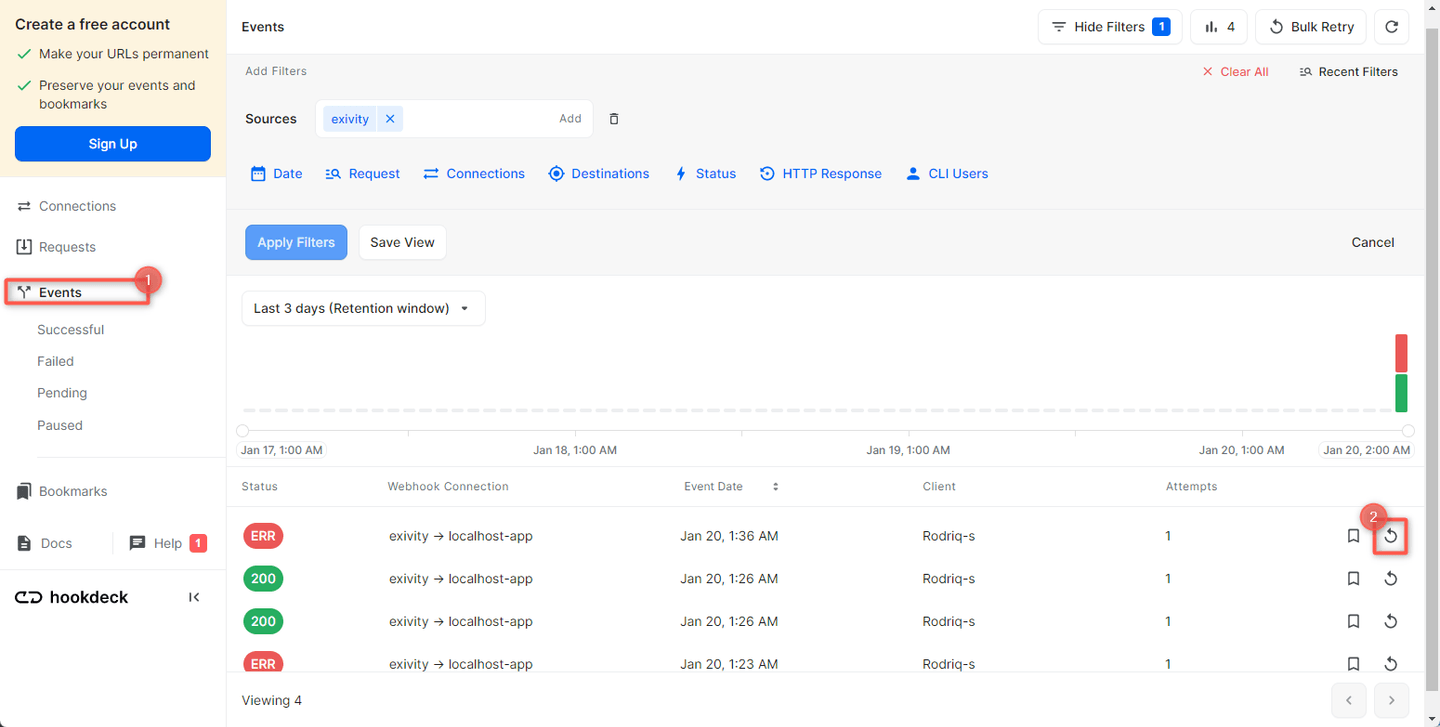Viewport: 1440px width, 727px height.
Task: Select Failed events in the sidebar
Action: [56, 361]
